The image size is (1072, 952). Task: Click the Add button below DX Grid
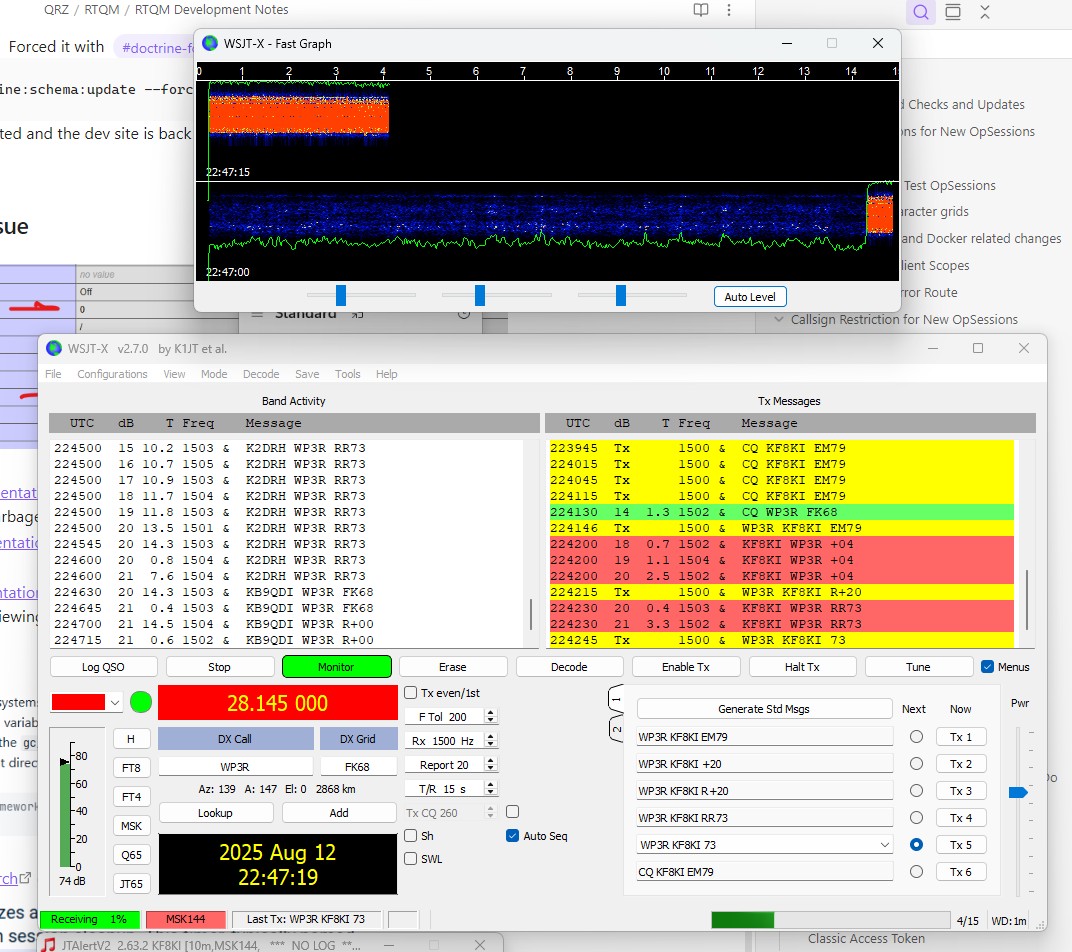click(339, 813)
